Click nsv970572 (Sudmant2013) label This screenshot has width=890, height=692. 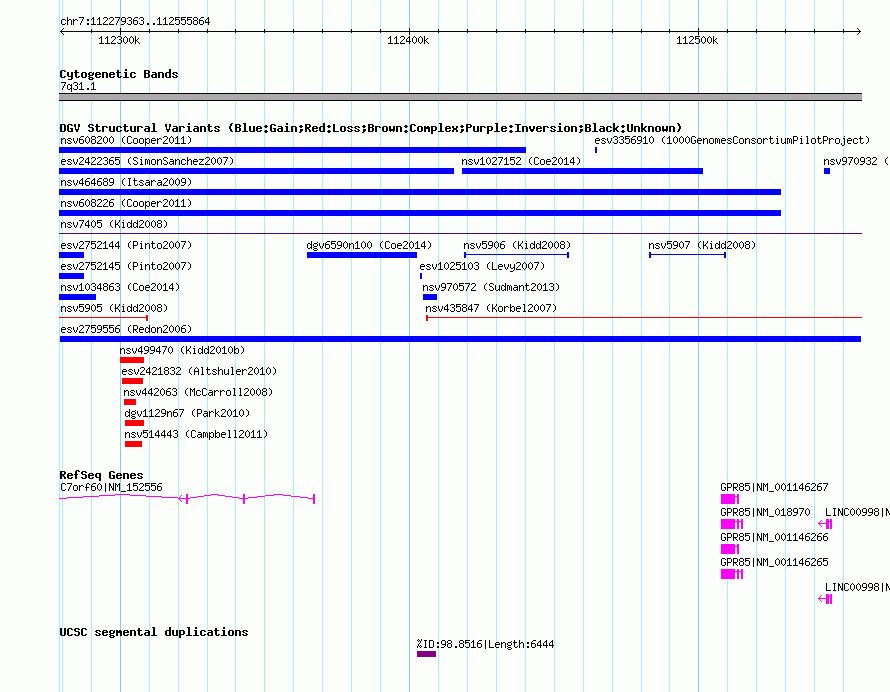coord(491,287)
